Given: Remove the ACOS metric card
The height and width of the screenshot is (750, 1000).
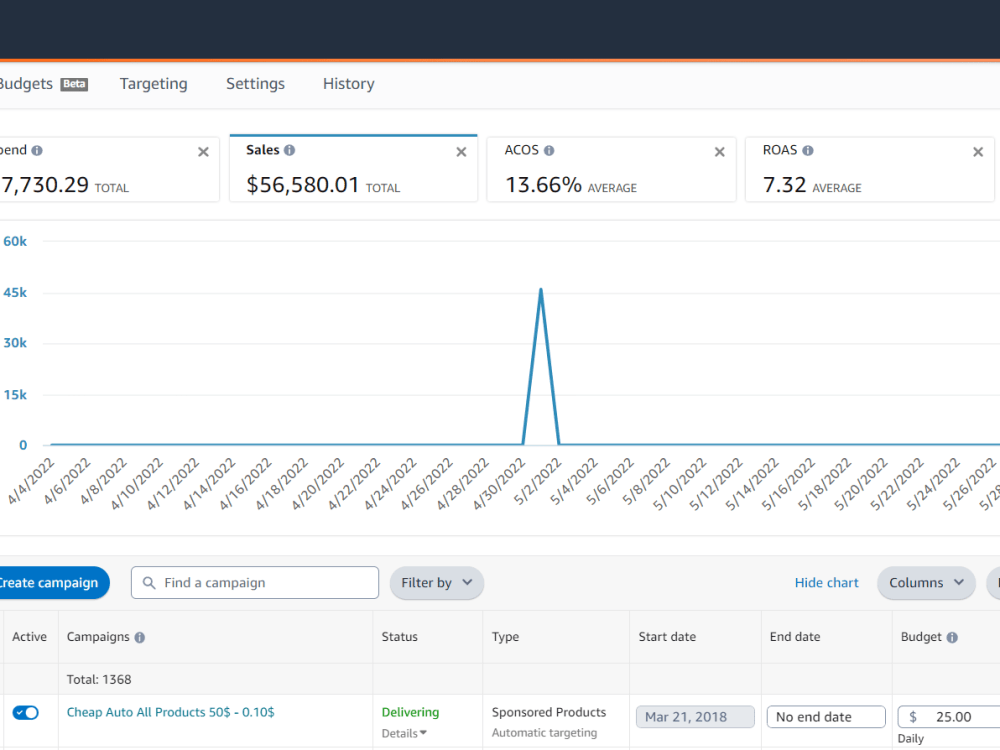Looking at the screenshot, I should 720,152.
